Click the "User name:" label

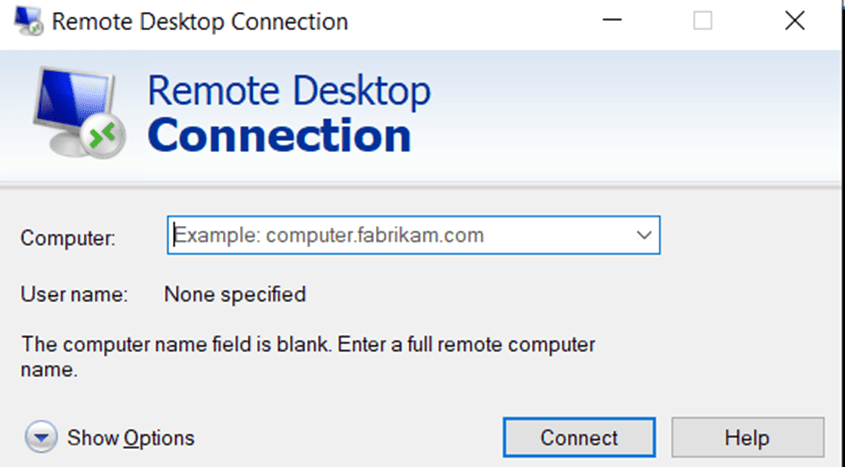(x=74, y=294)
